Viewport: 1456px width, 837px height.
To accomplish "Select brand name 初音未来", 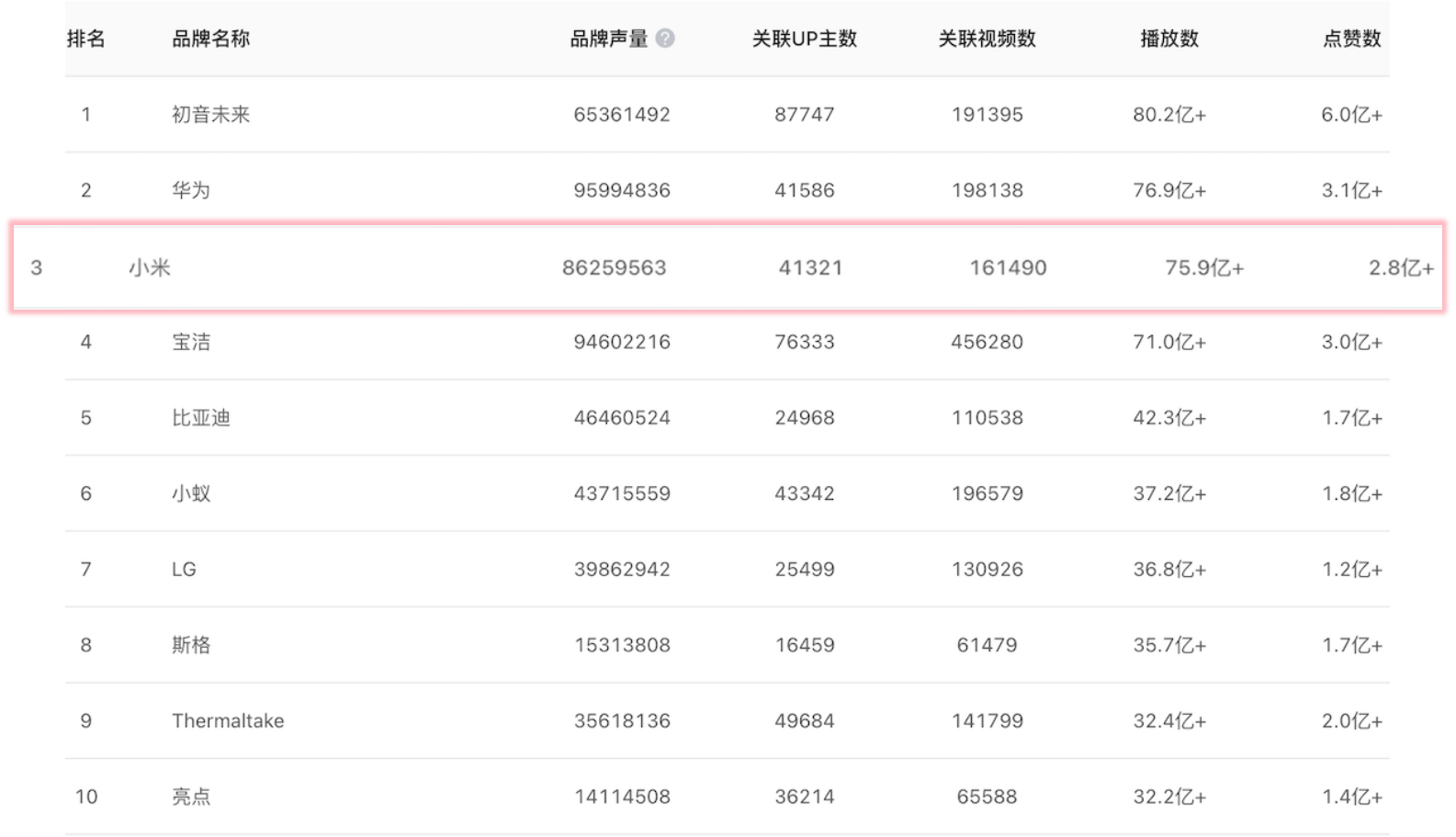I will tap(211, 115).
